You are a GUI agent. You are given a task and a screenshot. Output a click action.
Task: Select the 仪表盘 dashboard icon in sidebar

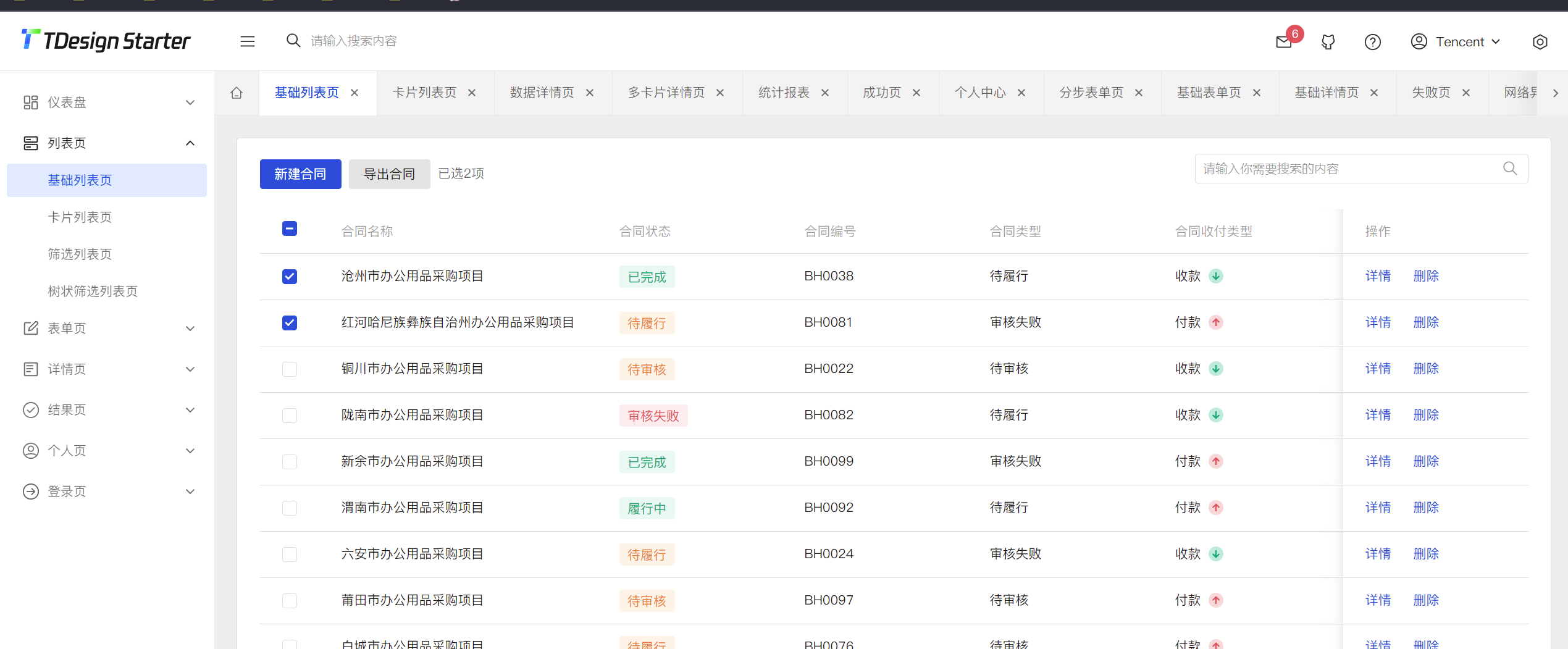pos(31,102)
